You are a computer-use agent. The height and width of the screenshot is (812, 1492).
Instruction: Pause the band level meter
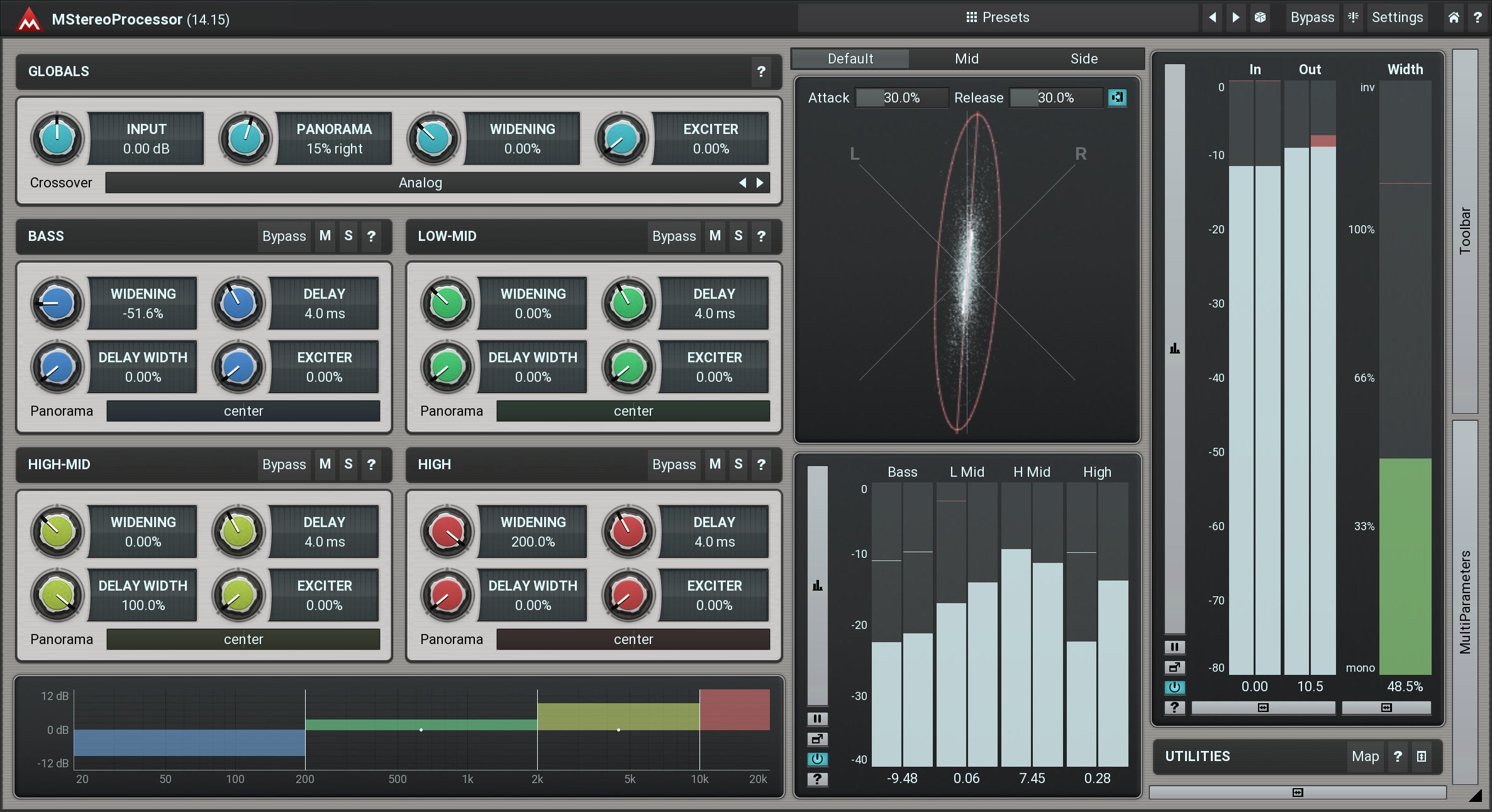[x=817, y=719]
